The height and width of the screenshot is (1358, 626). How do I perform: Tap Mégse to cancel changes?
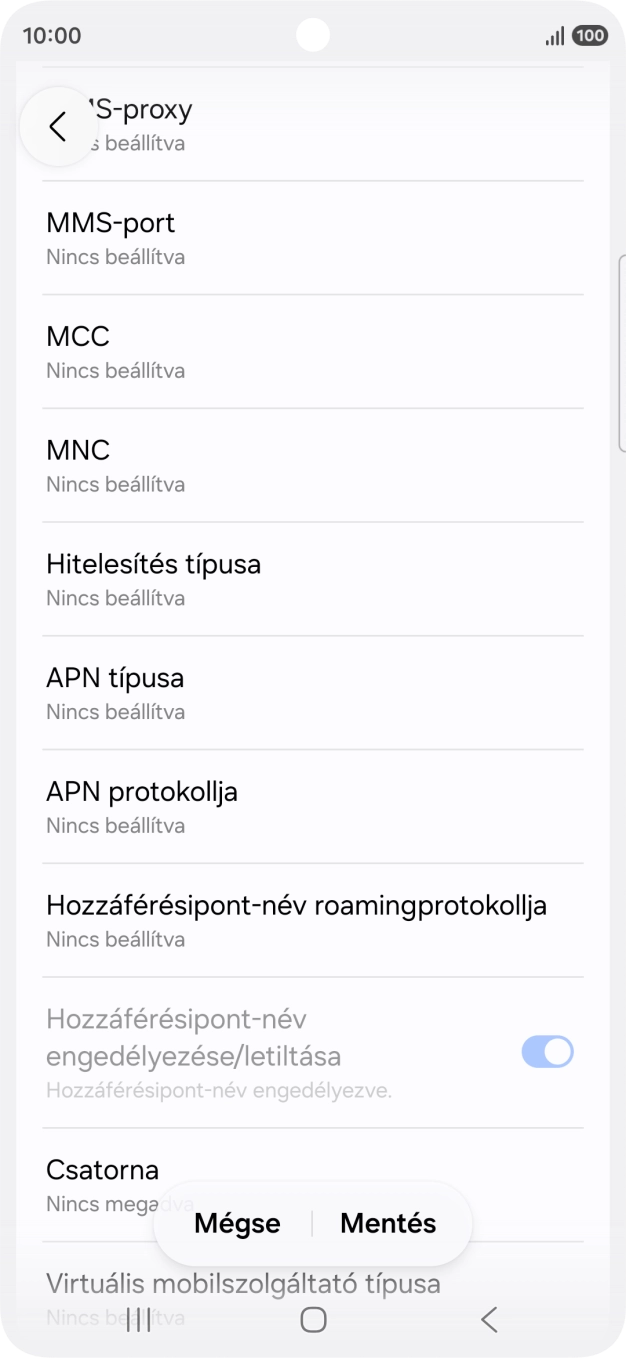(x=237, y=1223)
